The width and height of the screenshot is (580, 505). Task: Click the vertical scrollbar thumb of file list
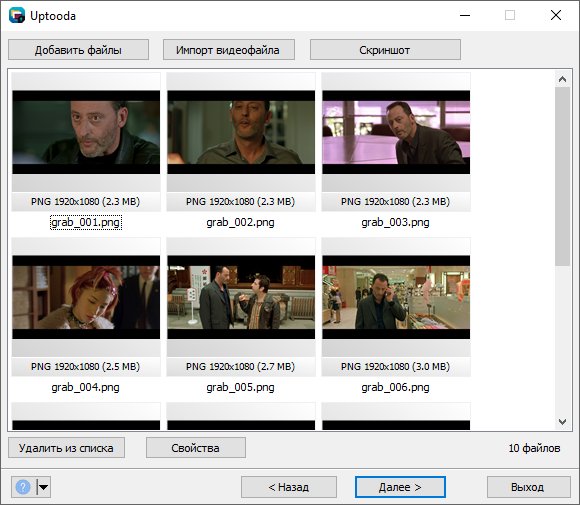562,176
